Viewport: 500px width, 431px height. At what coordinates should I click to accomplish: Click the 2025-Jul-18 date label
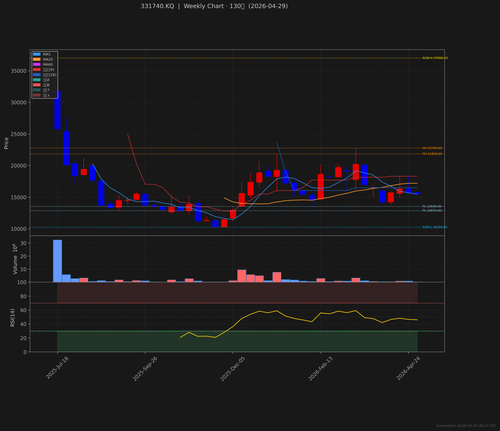(57, 368)
